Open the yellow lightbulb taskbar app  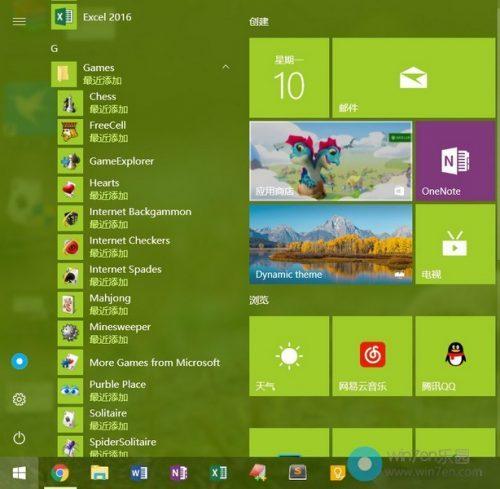click(337, 473)
